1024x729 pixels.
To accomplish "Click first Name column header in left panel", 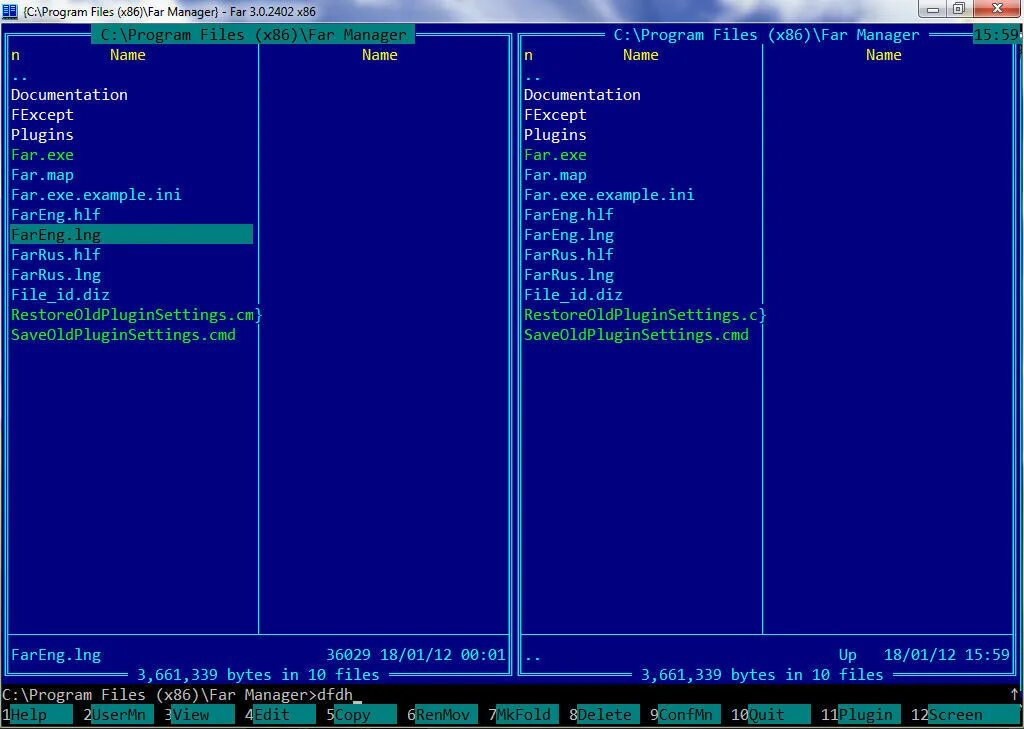I will 127,55.
